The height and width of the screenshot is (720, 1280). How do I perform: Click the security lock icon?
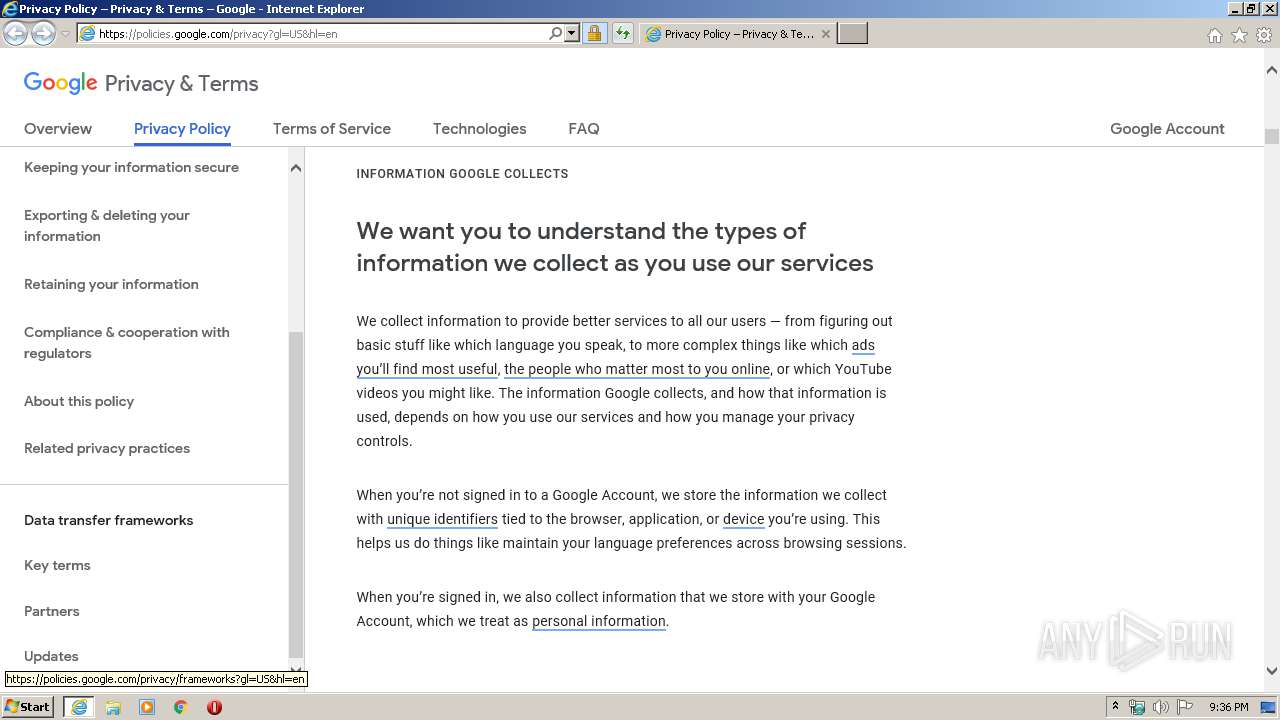[x=594, y=33]
